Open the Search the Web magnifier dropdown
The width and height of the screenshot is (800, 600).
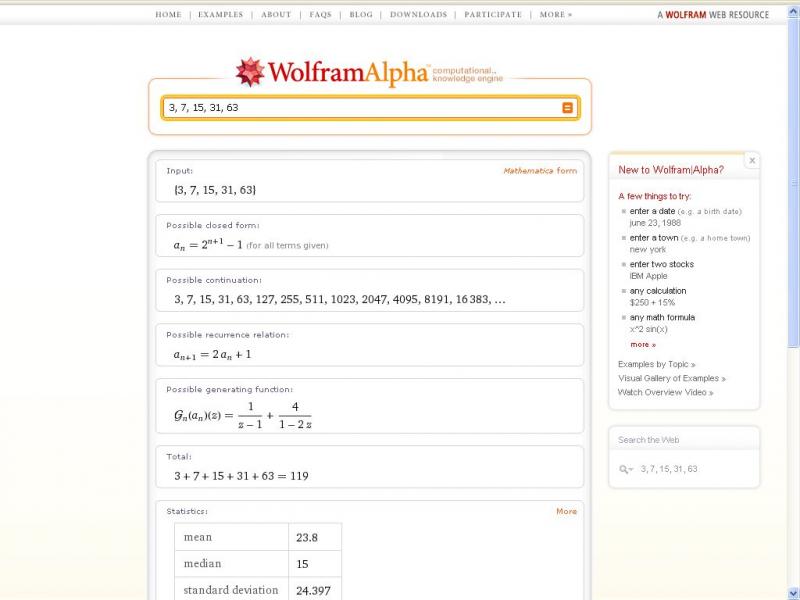[x=626, y=469]
